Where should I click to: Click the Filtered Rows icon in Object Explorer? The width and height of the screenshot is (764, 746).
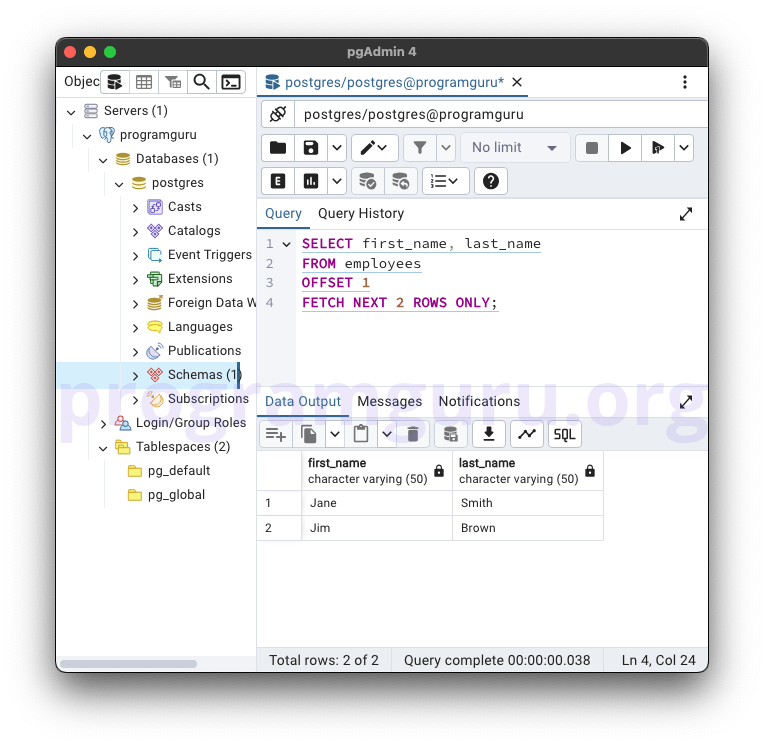click(x=173, y=82)
